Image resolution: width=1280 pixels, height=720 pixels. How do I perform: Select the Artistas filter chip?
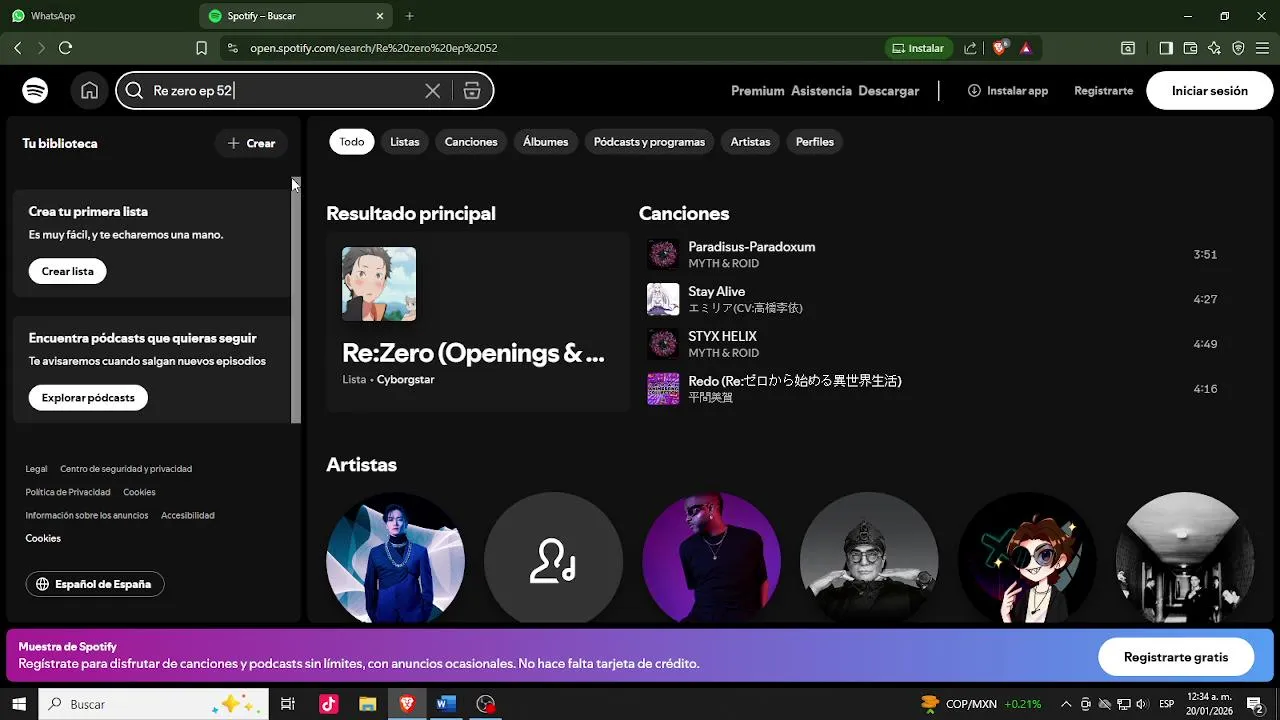pyautogui.click(x=750, y=142)
